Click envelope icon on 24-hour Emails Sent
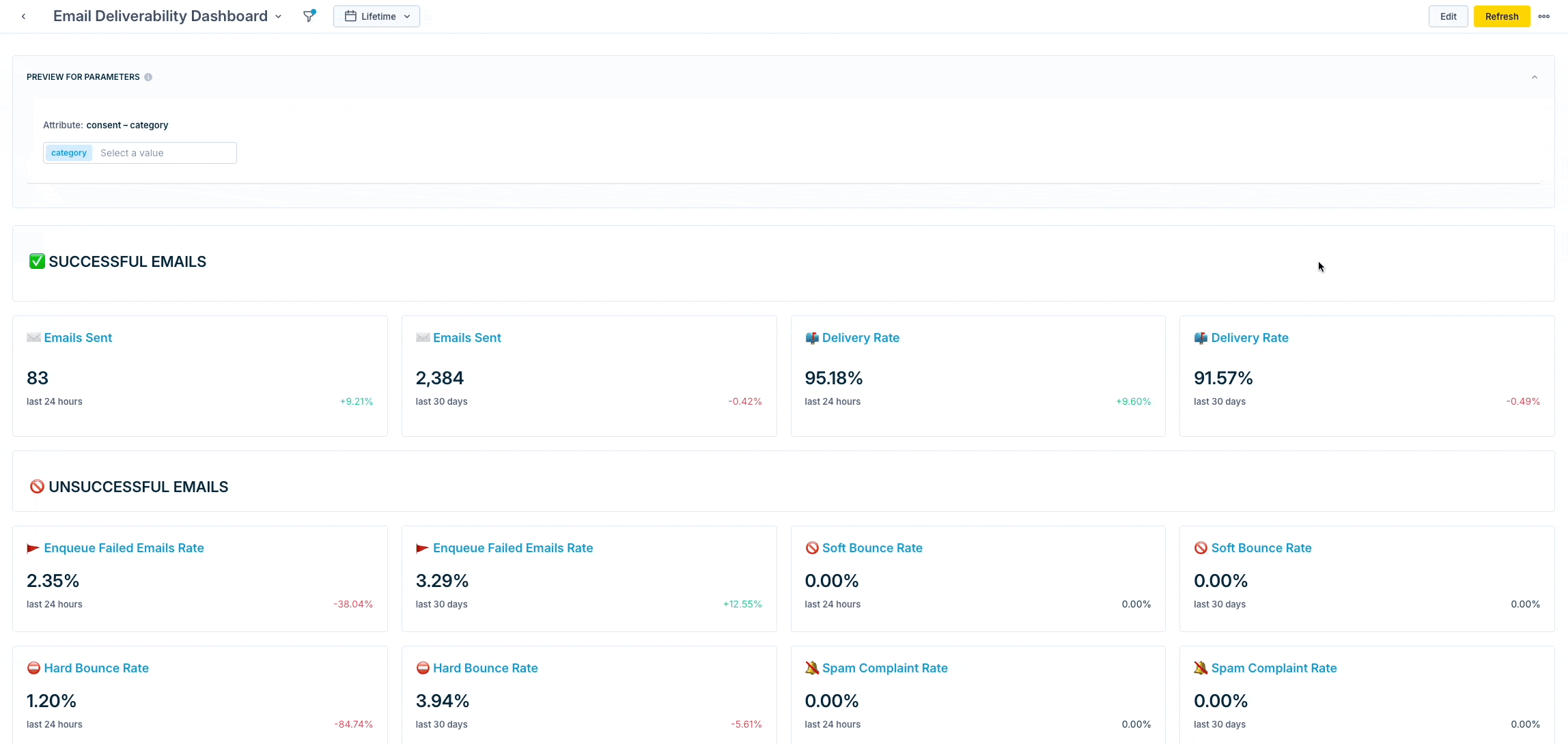Screen dimensions: 1568x744 (33, 338)
